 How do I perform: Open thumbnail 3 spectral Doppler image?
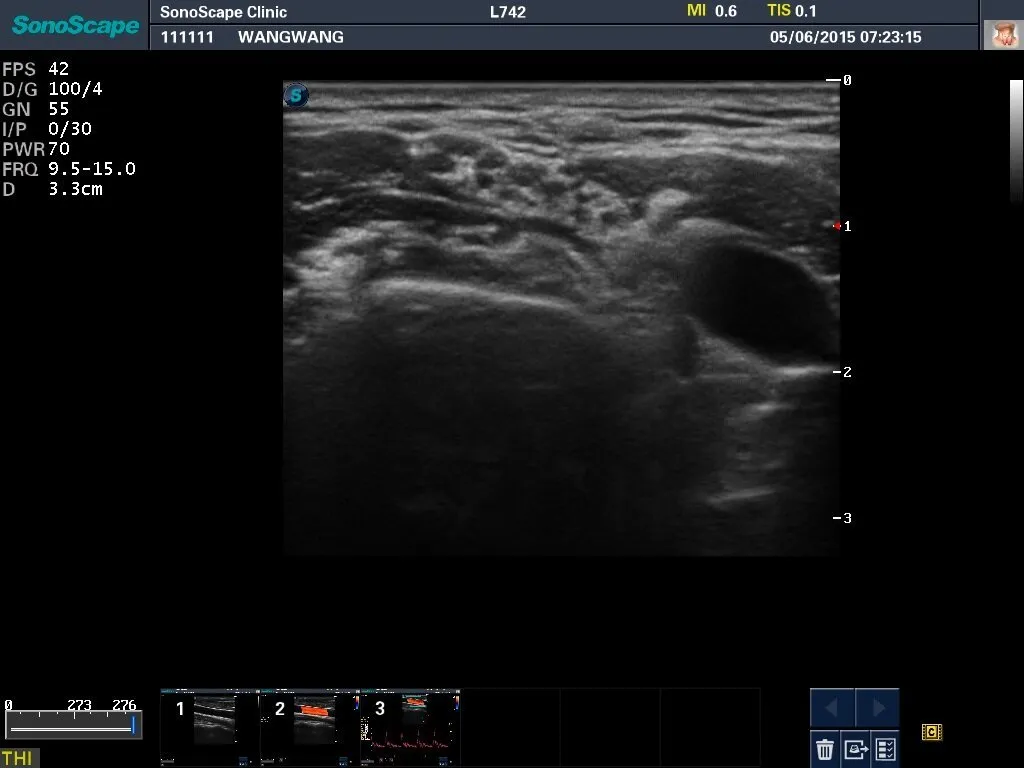[410, 726]
